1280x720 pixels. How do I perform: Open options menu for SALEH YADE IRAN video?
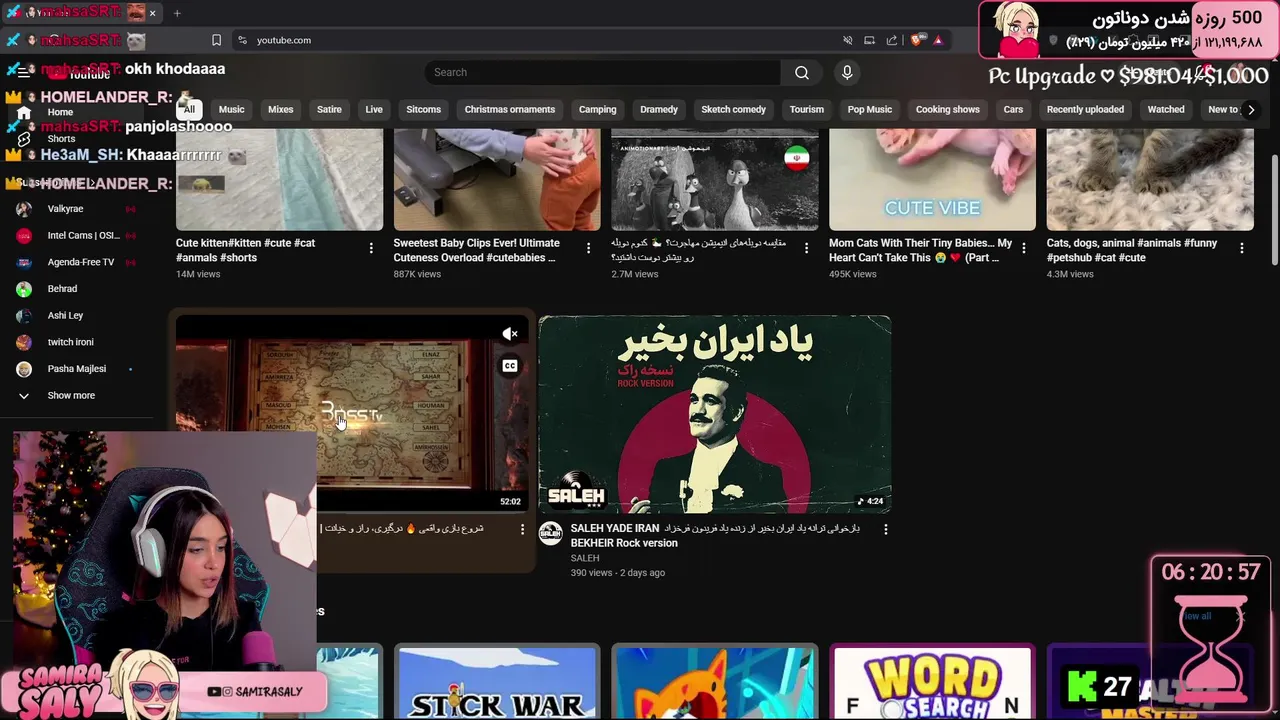coord(885,529)
